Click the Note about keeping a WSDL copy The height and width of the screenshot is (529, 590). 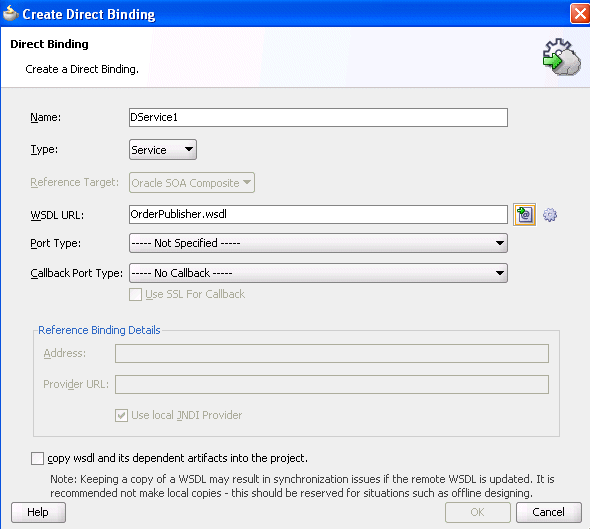click(x=302, y=486)
